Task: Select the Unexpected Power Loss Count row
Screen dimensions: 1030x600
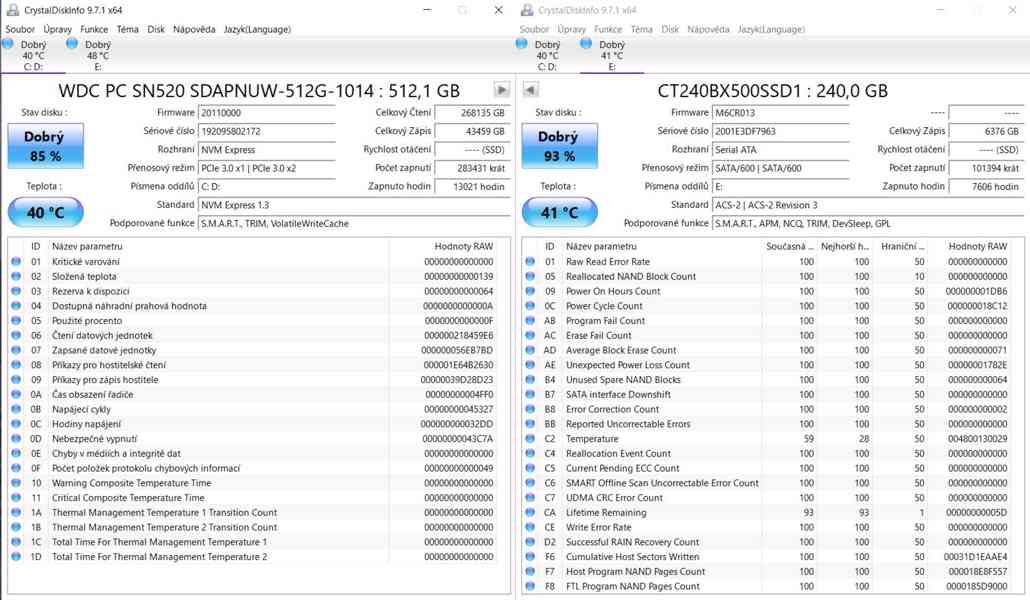Action: (x=767, y=365)
